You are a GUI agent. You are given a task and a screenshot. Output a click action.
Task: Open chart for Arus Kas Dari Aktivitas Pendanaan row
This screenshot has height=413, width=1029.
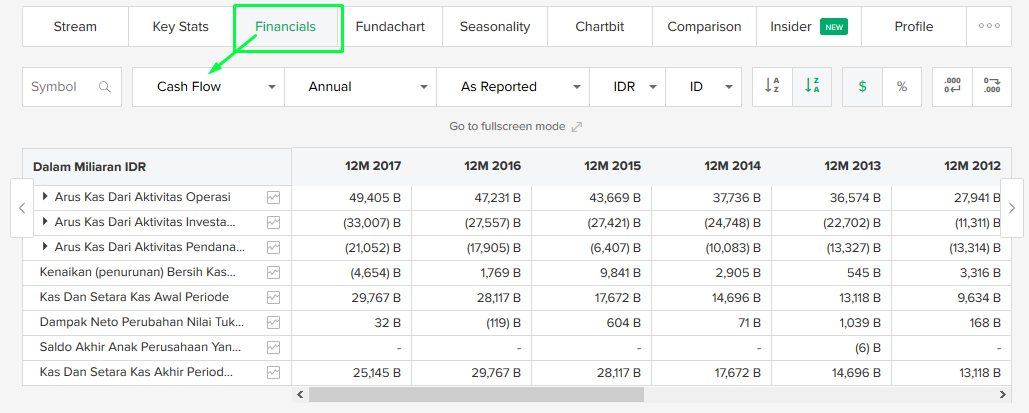(x=273, y=248)
